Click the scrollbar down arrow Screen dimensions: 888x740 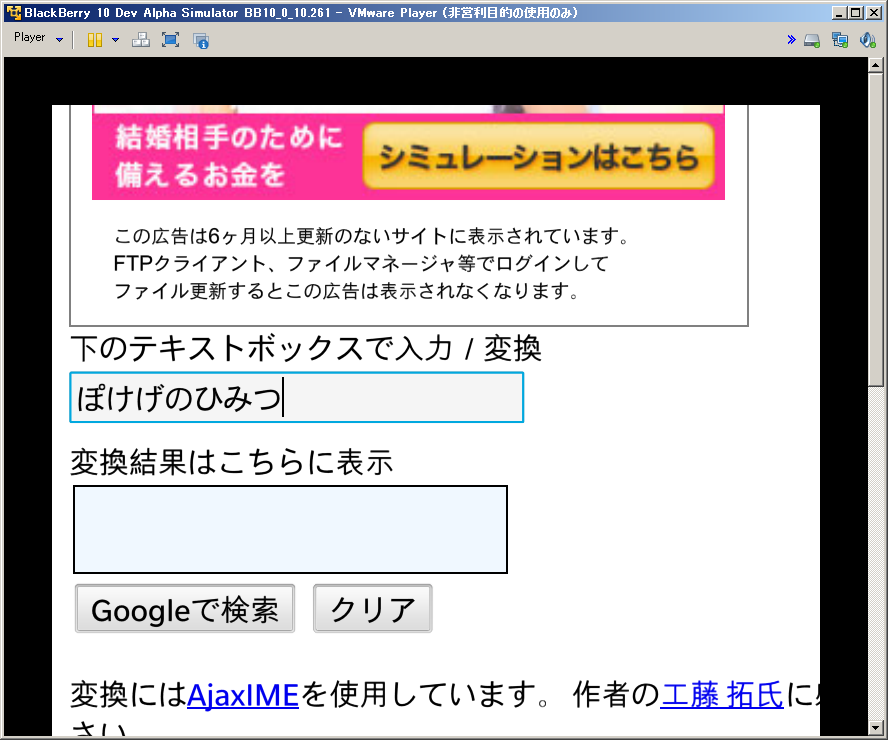coord(876,726)
